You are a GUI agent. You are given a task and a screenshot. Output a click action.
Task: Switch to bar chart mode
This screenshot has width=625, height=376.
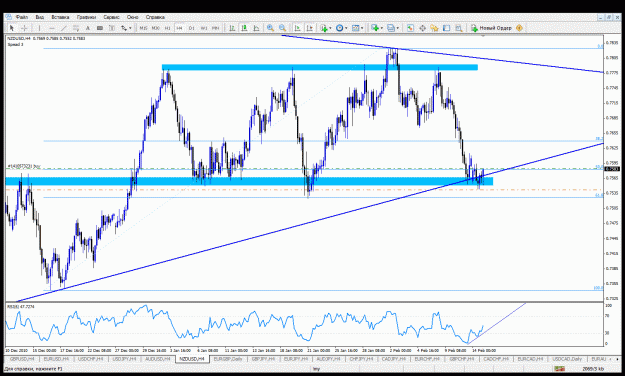tap(232, 28)
